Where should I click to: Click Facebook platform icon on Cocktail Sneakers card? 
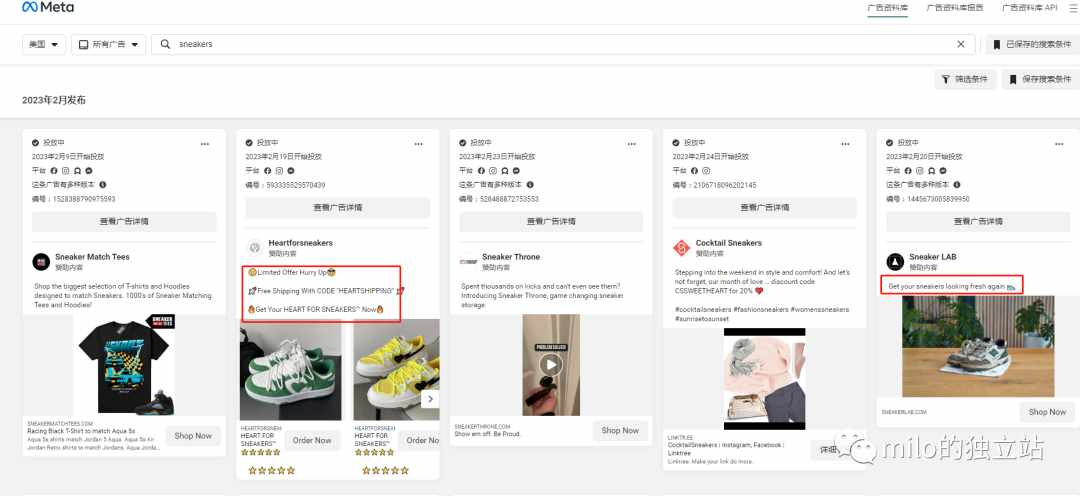coord(694,171)
